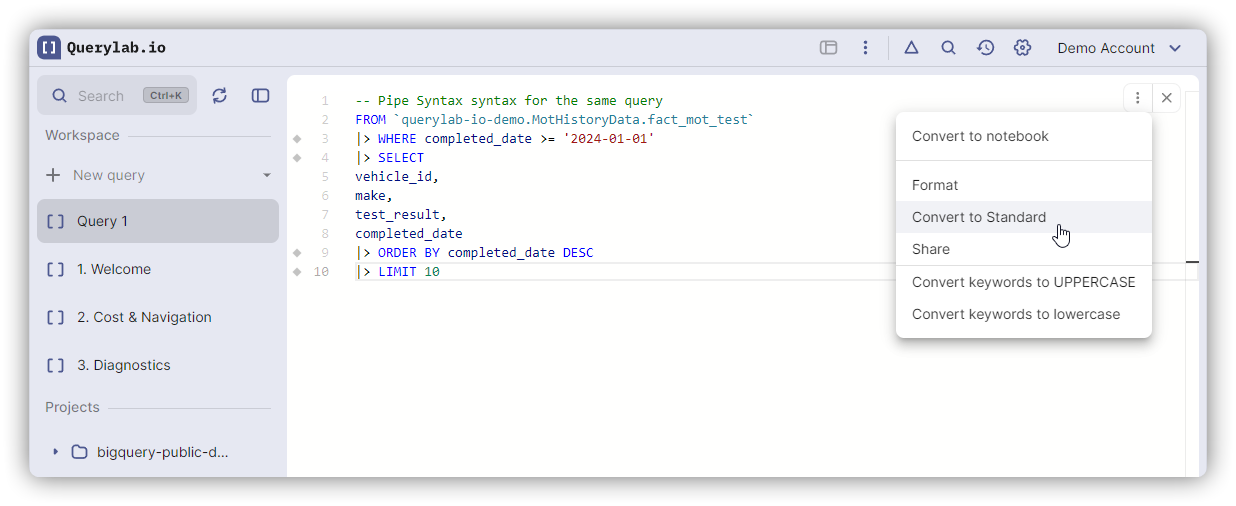The image size is (1236, 506).
Task: Click the sidebar Search input field
Action: [x=100, y=96]
